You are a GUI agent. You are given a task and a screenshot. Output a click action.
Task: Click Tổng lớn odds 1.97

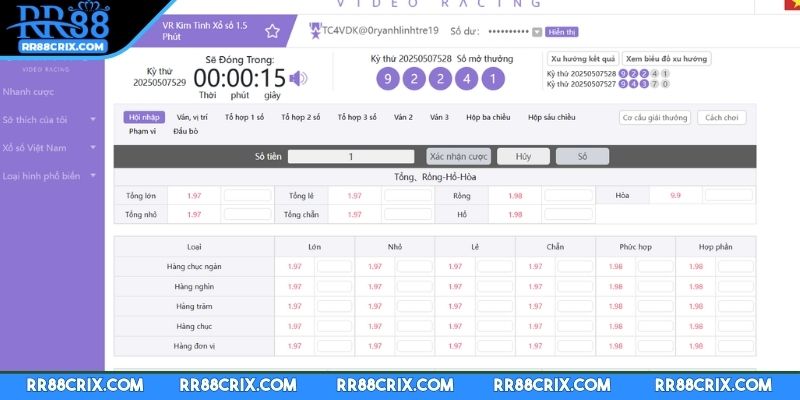pos(194,195)
